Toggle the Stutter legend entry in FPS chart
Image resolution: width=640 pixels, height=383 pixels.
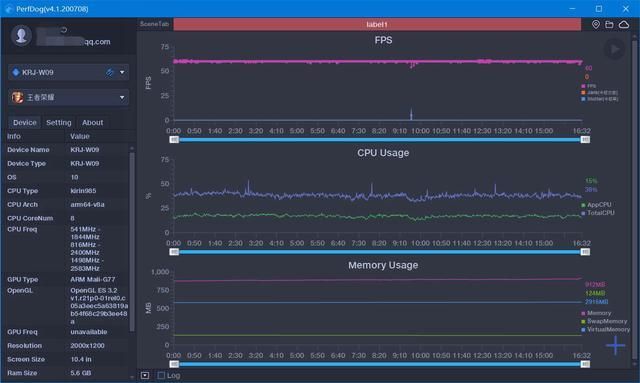click(x=600, y=99)
